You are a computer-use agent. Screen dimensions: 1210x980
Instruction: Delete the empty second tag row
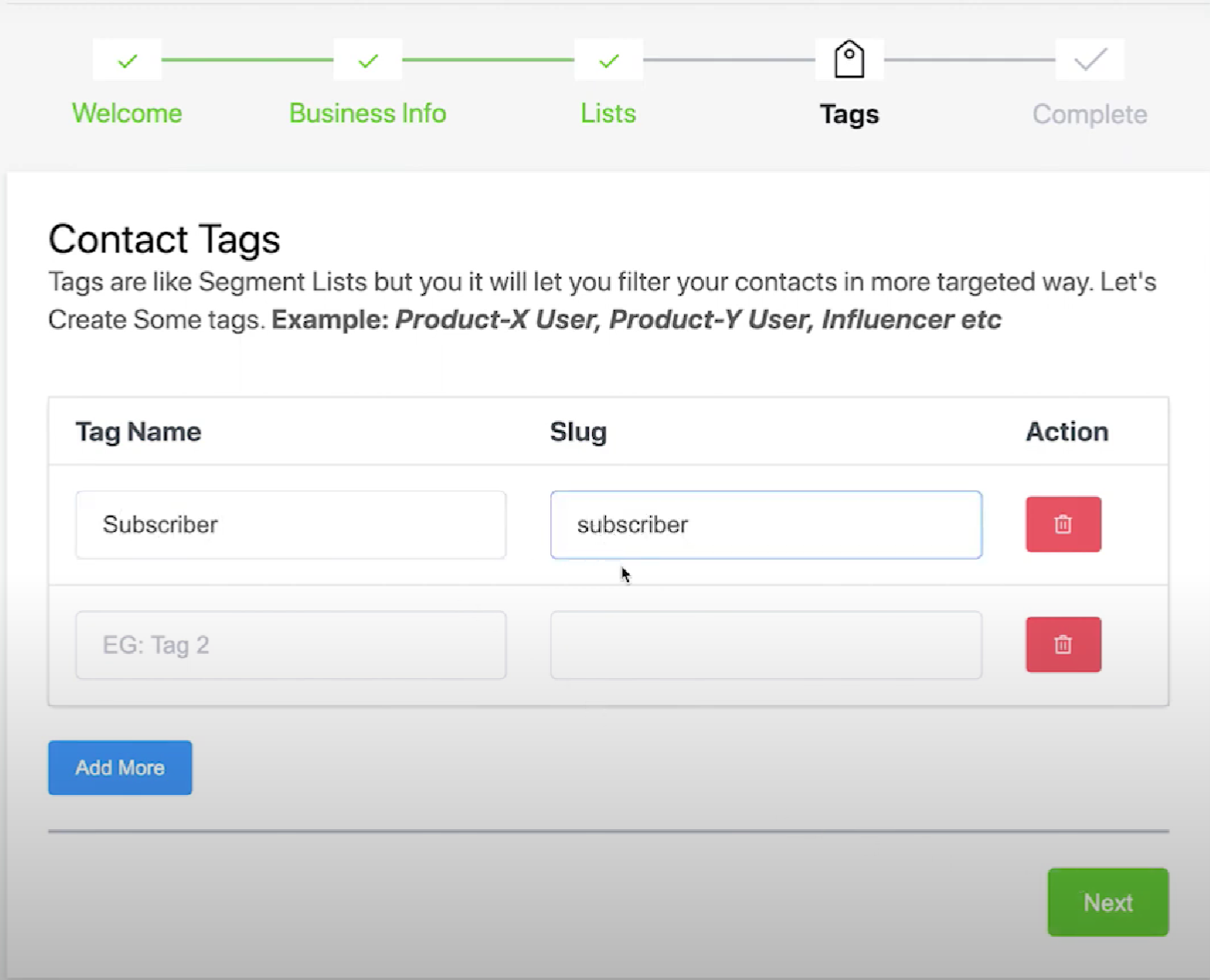1063,644
